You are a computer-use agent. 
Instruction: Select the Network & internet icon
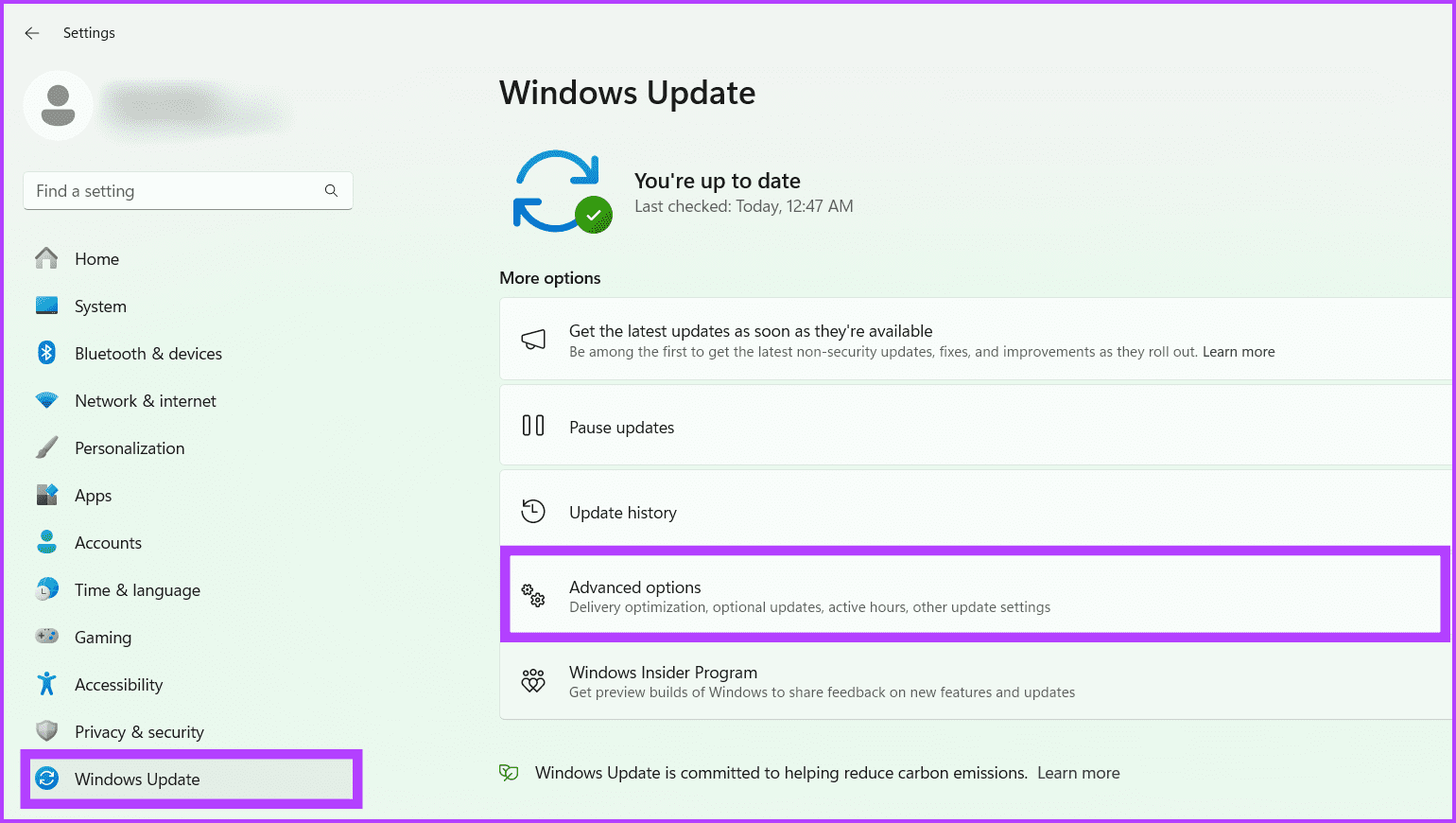[x=46, y=400]
